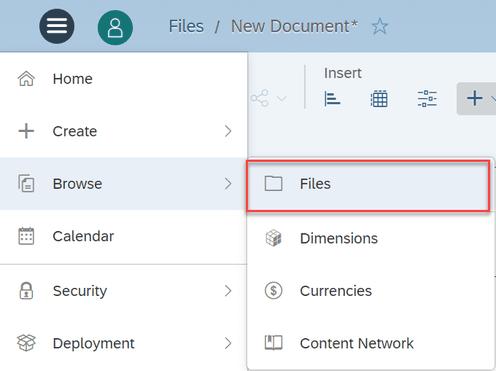Open the Security menu item
The image size is (496, 371).
pos(123,291)
